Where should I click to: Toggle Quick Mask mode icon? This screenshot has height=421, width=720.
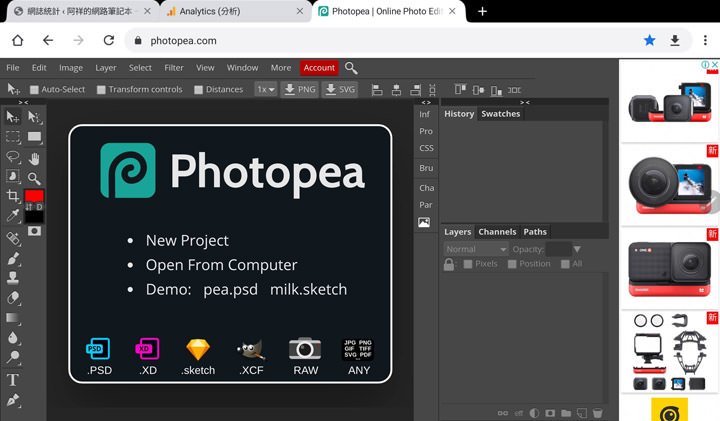click(34, 231)
